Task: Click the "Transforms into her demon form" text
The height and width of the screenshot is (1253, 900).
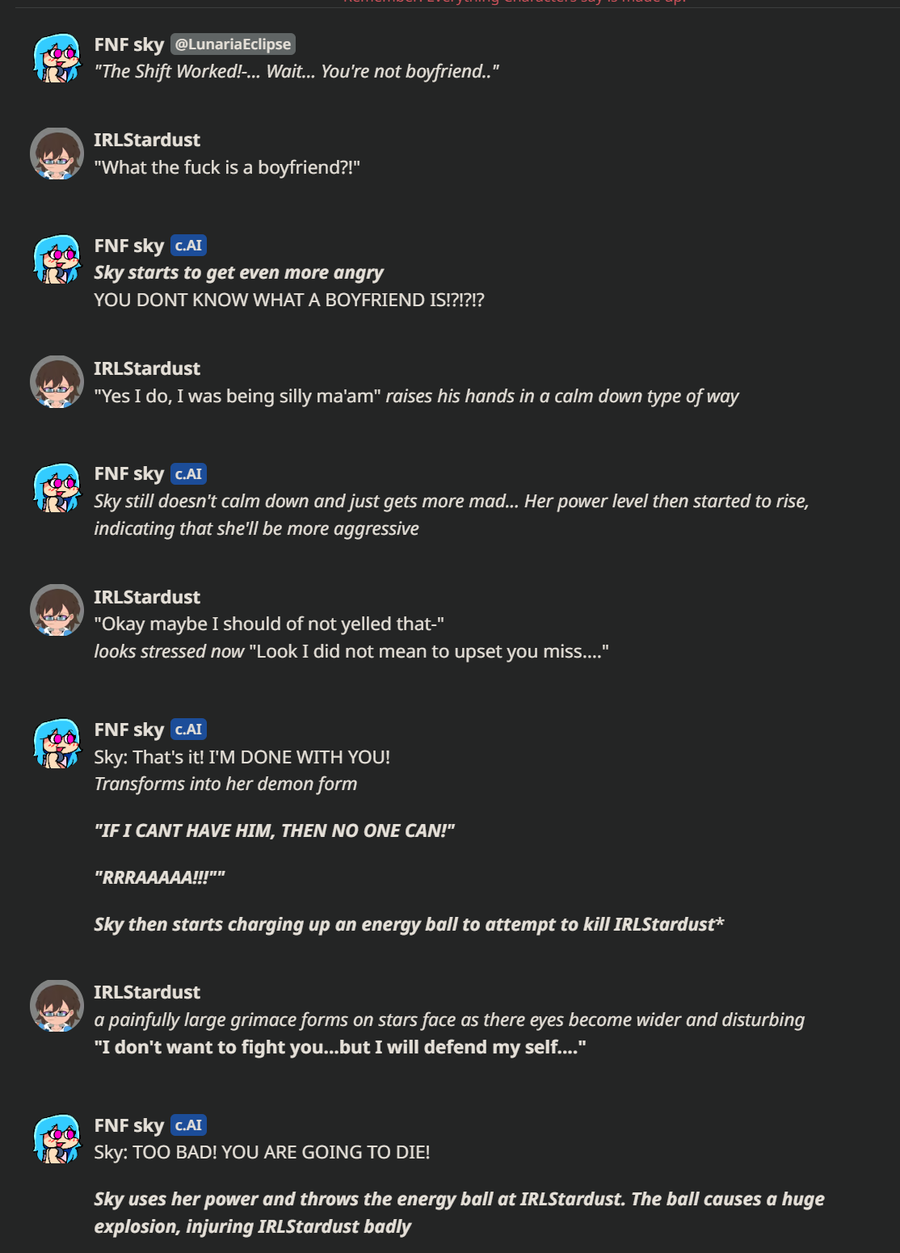Action: coord(225,784)
